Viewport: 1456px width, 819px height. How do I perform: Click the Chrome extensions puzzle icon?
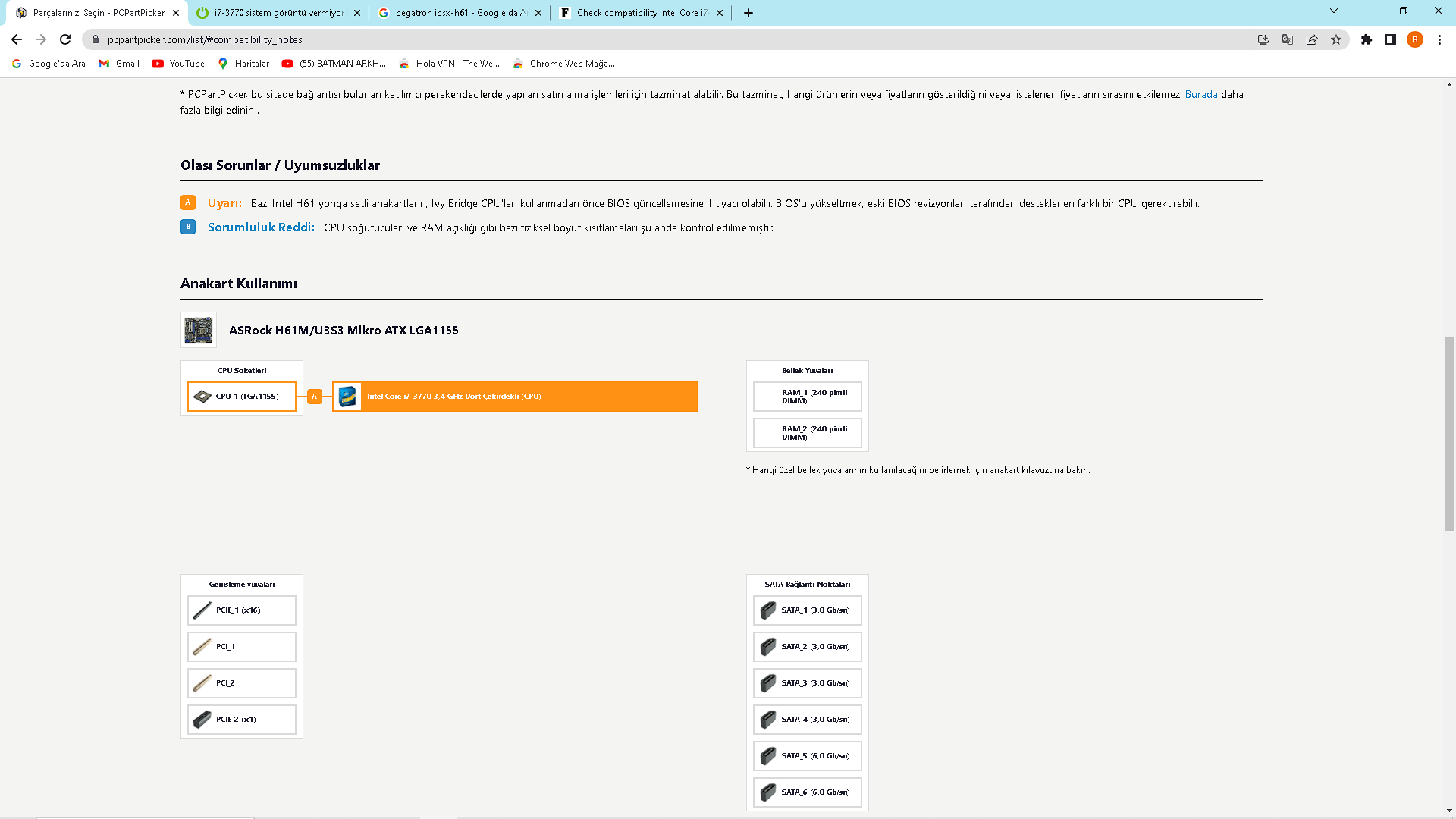point(1367,39)
